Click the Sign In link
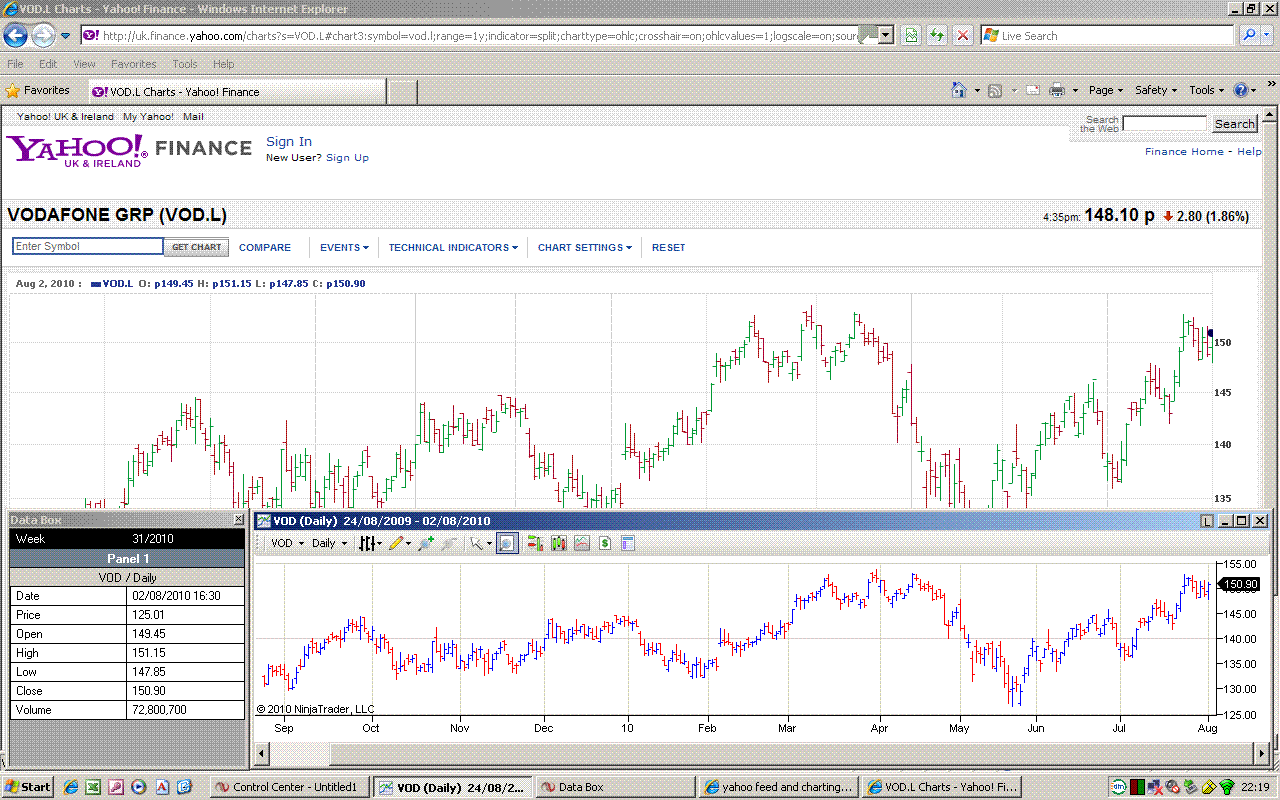 (288, 141)
